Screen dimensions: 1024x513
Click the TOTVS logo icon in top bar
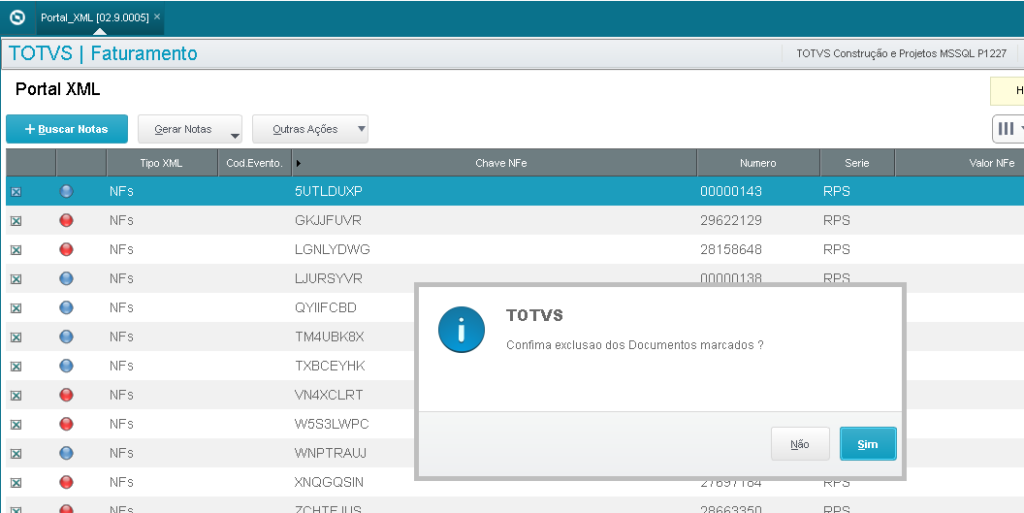(x=17, y=18)
